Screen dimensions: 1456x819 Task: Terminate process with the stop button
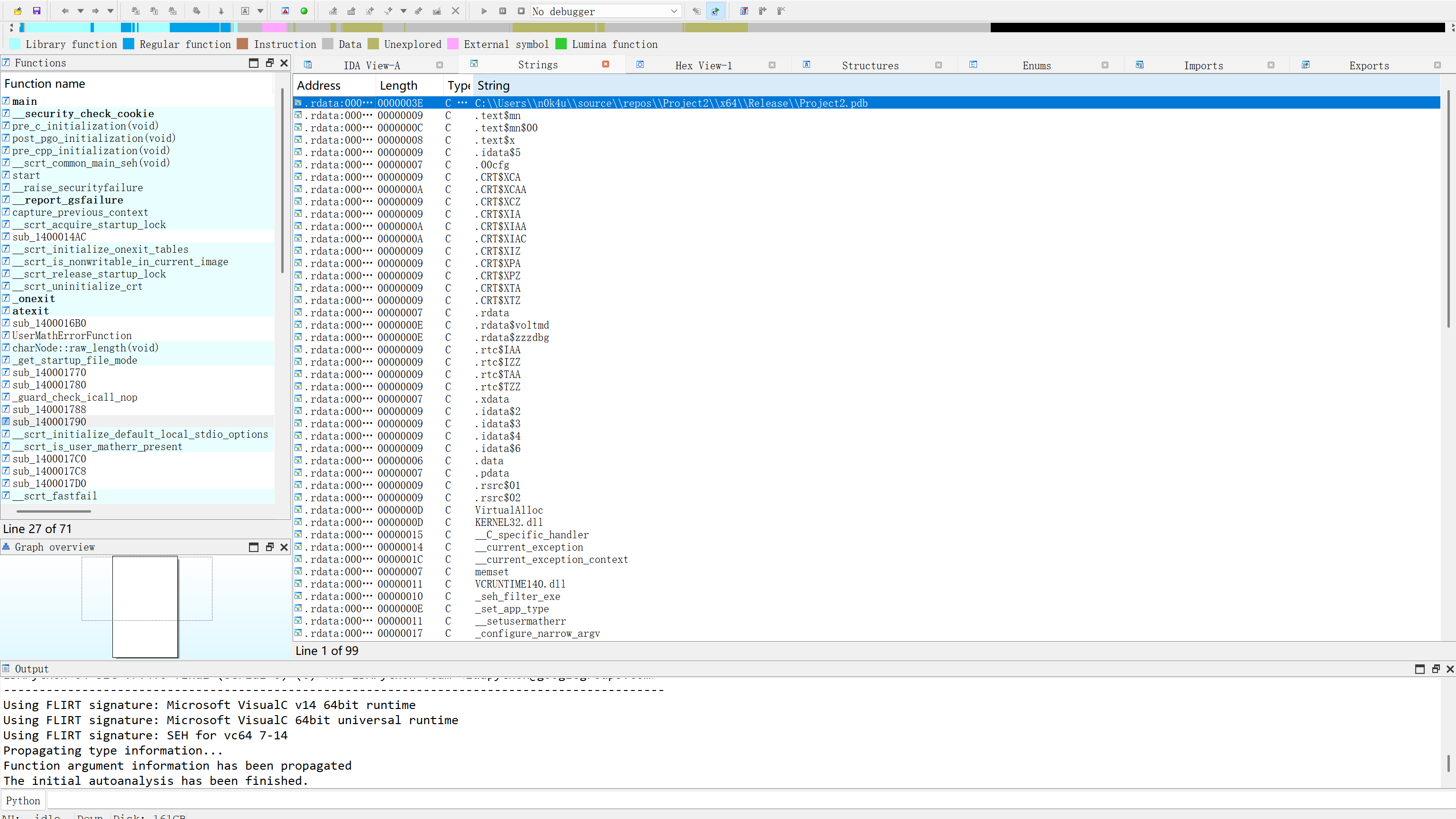coord(521,11)
